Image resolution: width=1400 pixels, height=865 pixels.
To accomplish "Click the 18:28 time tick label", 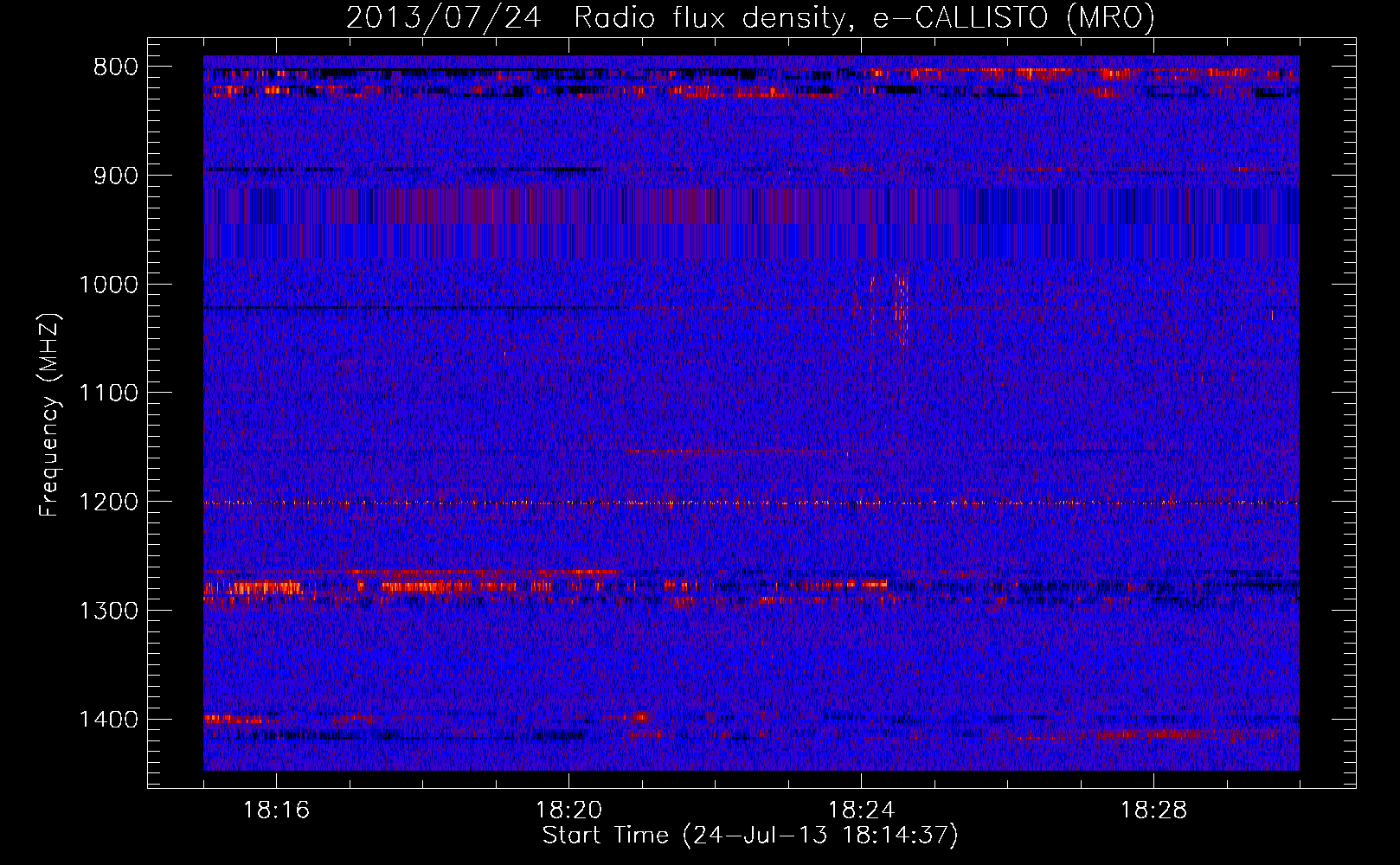I will 1153,811.
